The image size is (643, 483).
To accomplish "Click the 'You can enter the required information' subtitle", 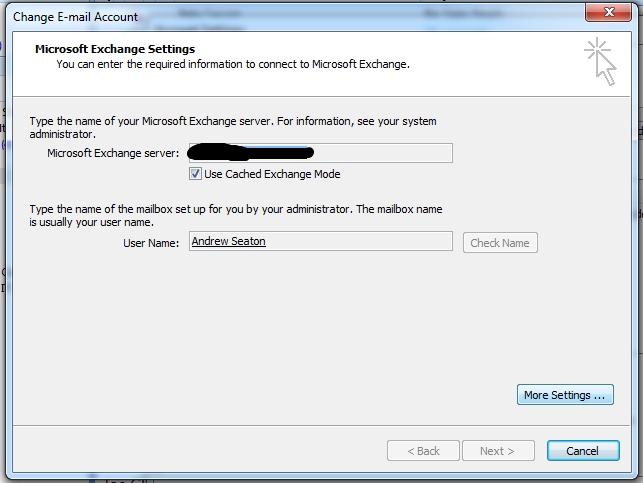I will click(232, 64).
